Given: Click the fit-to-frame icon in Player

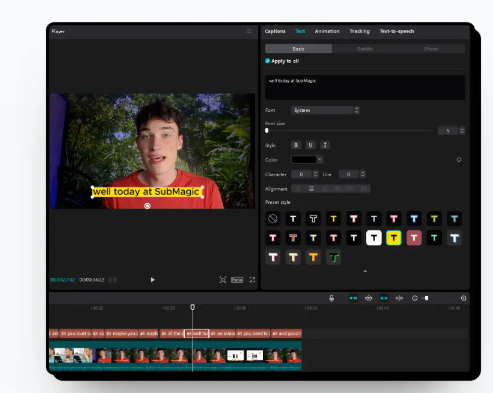Looking at the screenshot, I should (x=223, y=280).
